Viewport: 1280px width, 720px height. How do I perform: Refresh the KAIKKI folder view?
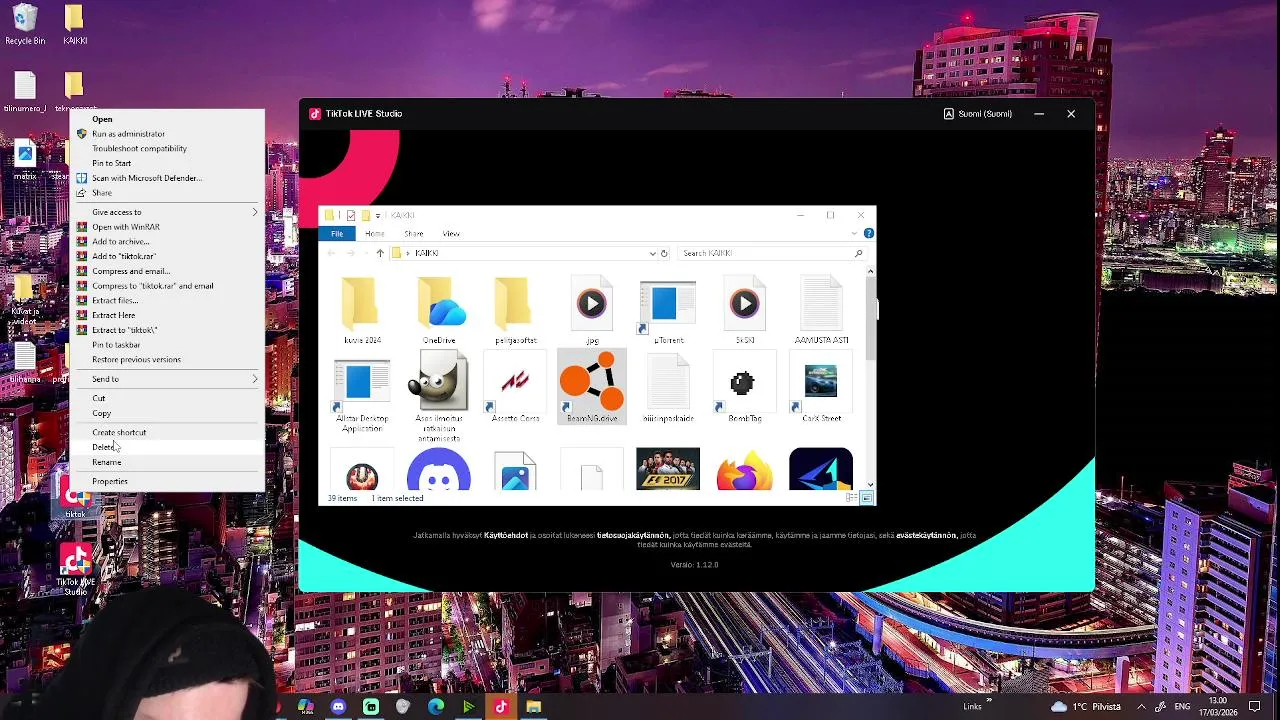(664, 253)
